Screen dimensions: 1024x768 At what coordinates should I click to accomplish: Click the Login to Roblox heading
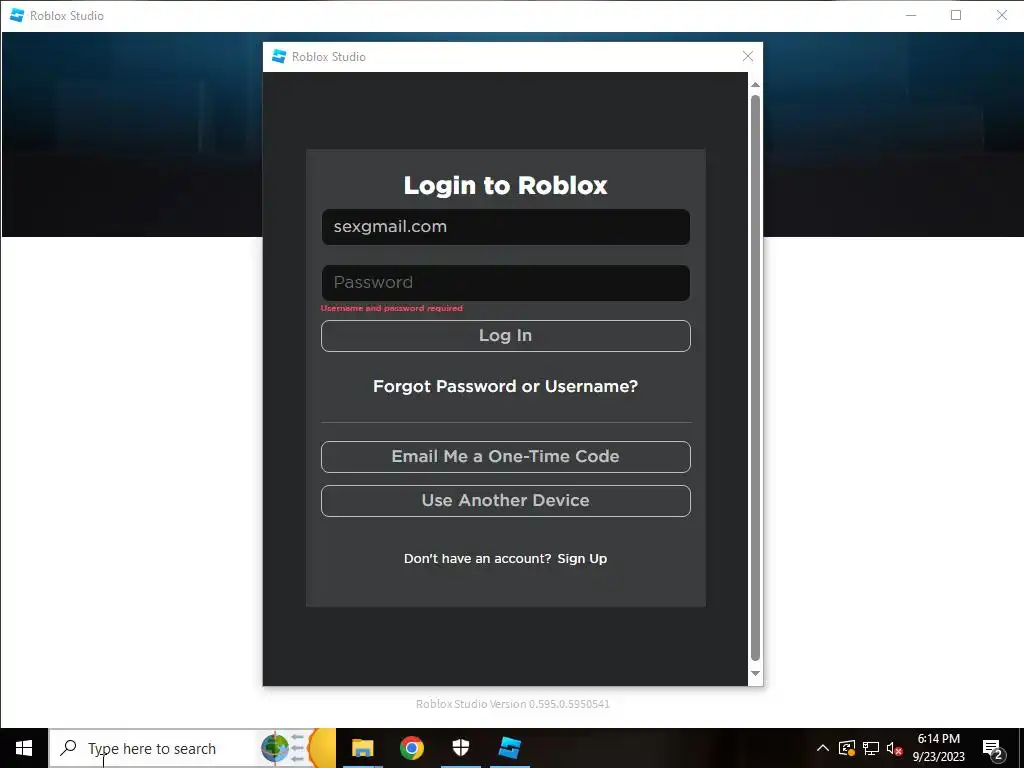pyautogui.click(x=505, y=185)
